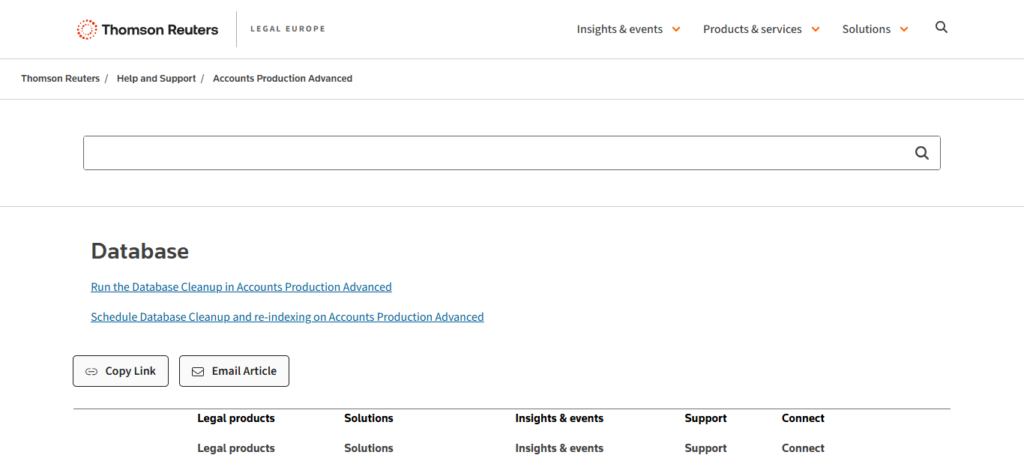Viewport: 1024px width, 455px height.
Task: Click bold Support footer heading
Action: [x=705, y=418]
